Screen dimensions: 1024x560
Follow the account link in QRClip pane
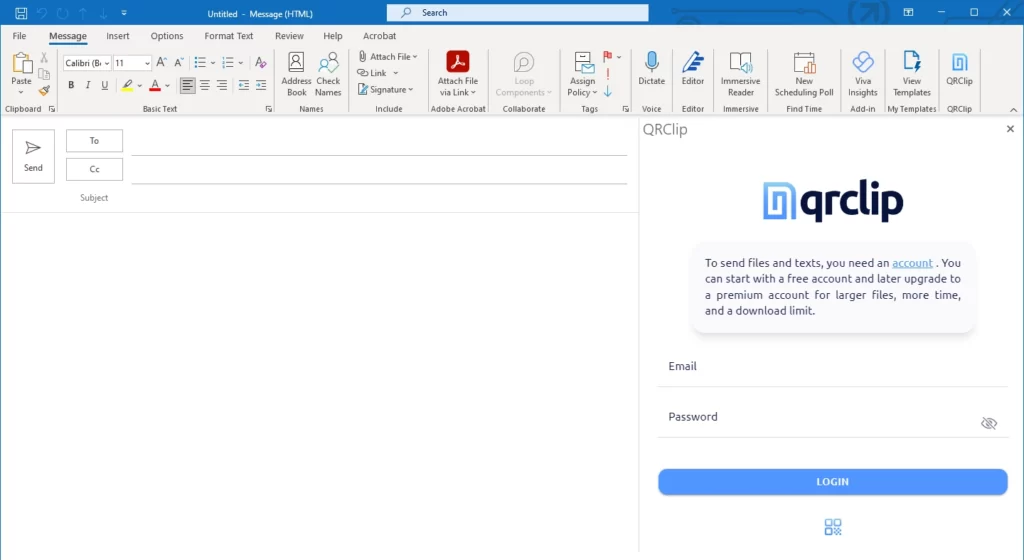point(912,263)
